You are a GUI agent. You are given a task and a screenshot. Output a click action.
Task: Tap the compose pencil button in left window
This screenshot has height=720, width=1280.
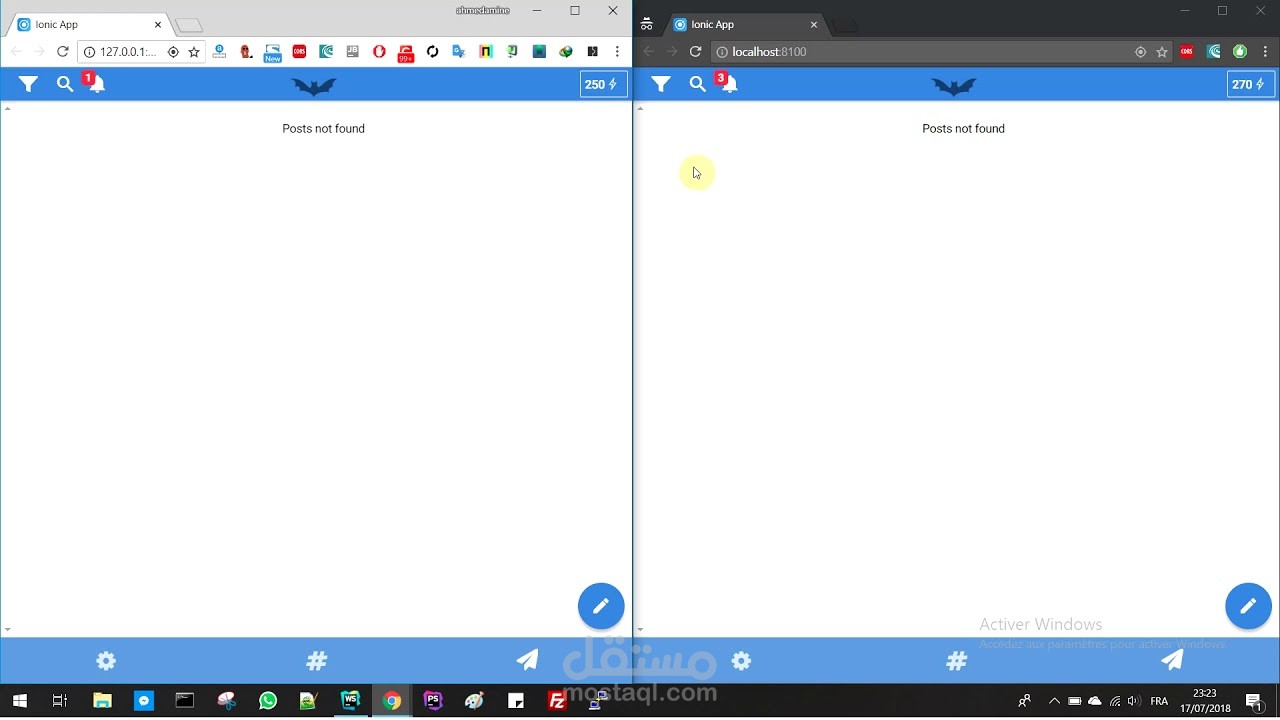(x=601, y=606)
